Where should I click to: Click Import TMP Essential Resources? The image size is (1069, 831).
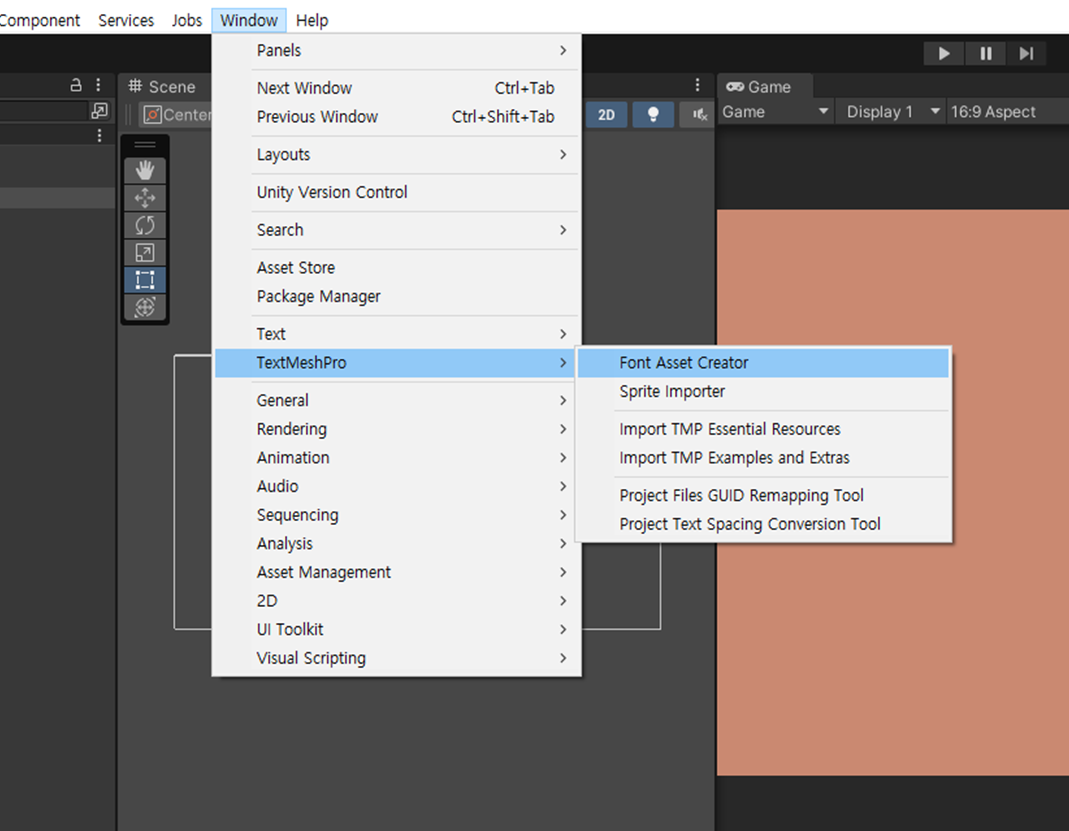click(763, 429)
